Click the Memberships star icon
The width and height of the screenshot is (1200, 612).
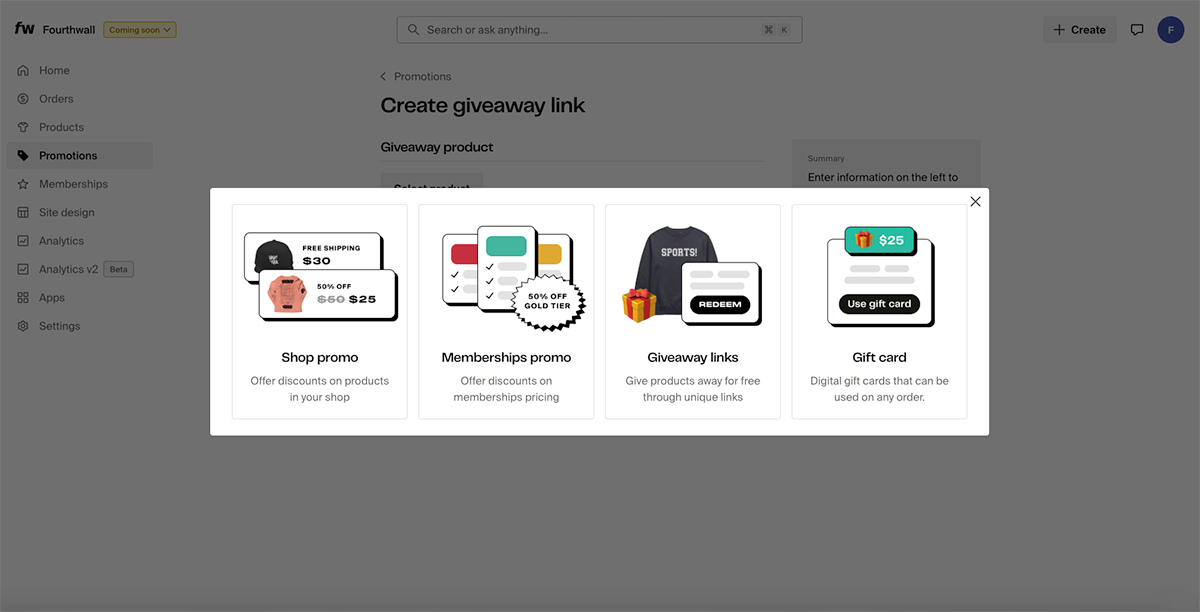click(23, 184)
